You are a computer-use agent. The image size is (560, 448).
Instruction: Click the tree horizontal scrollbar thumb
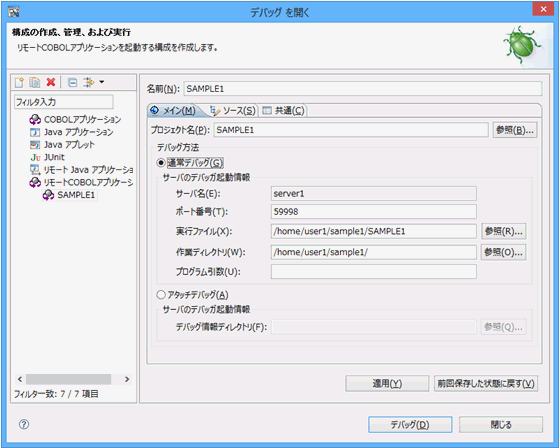[68, 379]
